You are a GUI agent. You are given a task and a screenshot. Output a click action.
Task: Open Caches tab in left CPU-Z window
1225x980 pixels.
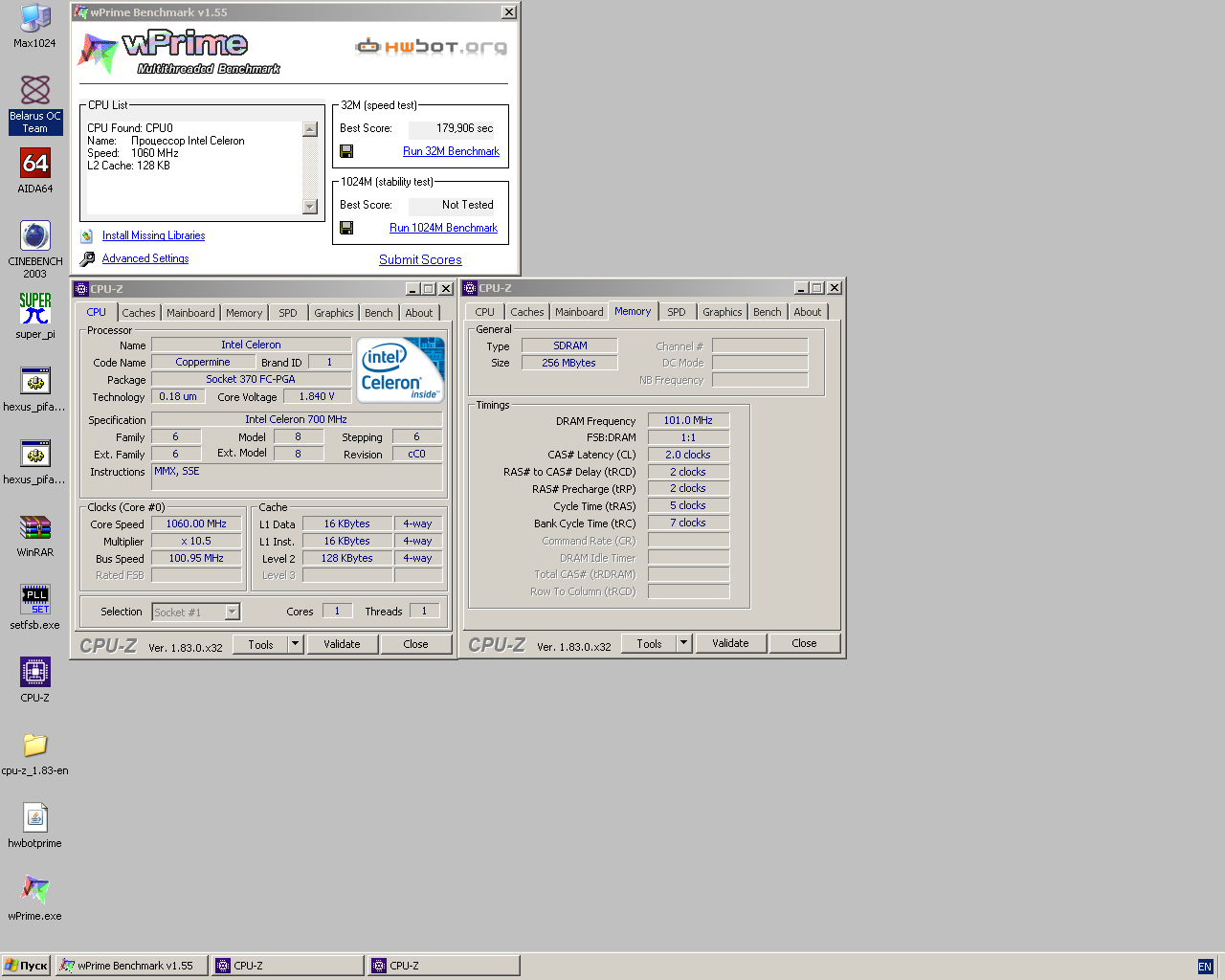click(x=138, y=313)
